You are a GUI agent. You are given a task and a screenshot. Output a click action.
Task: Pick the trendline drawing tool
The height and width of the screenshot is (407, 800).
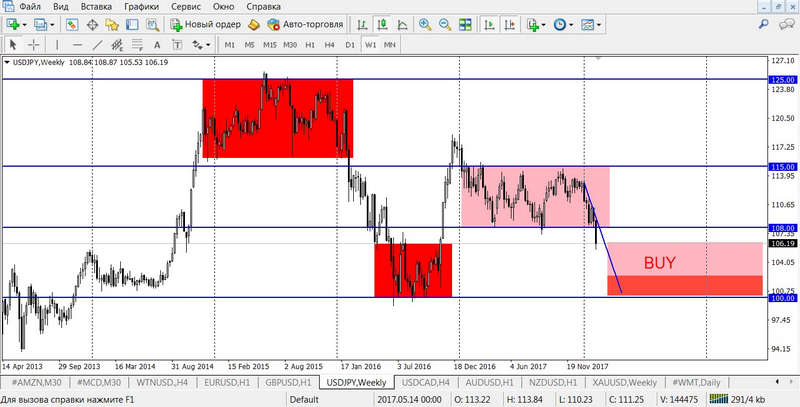(95, 45)
